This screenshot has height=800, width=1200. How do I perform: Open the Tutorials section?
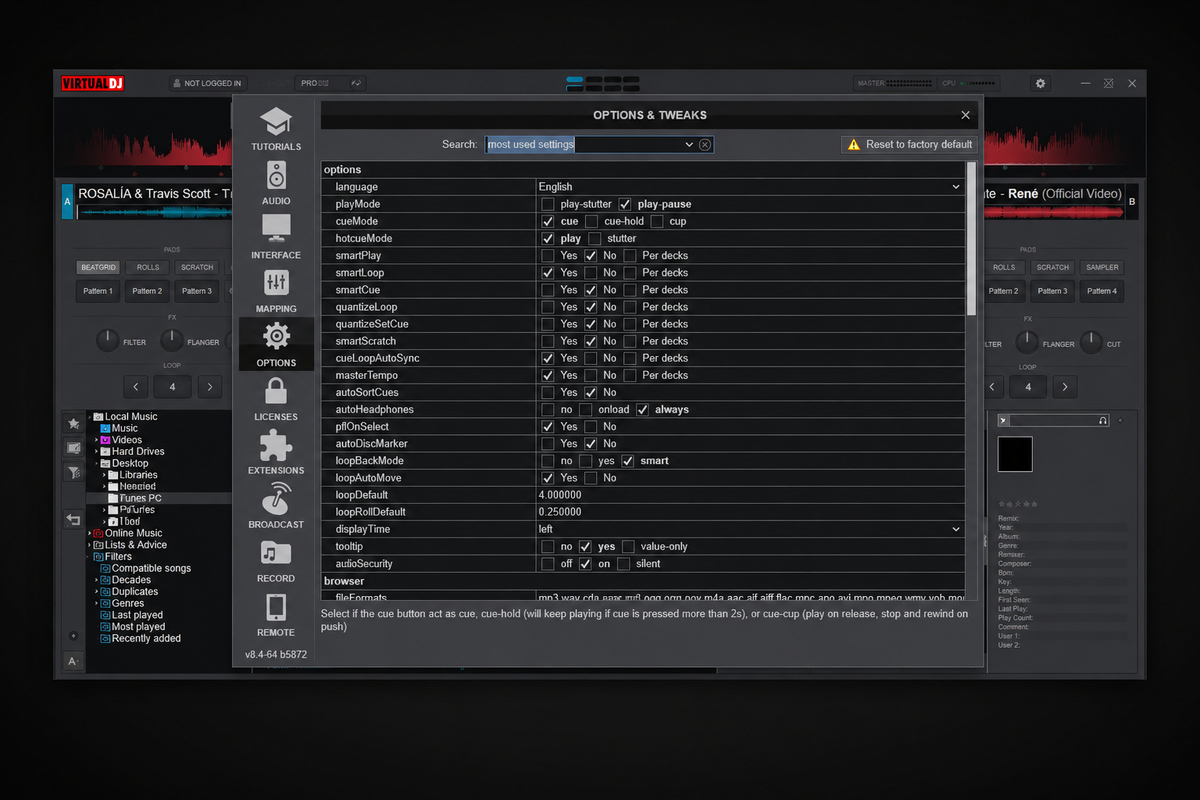pyautogui.click(x=276, y=129)
